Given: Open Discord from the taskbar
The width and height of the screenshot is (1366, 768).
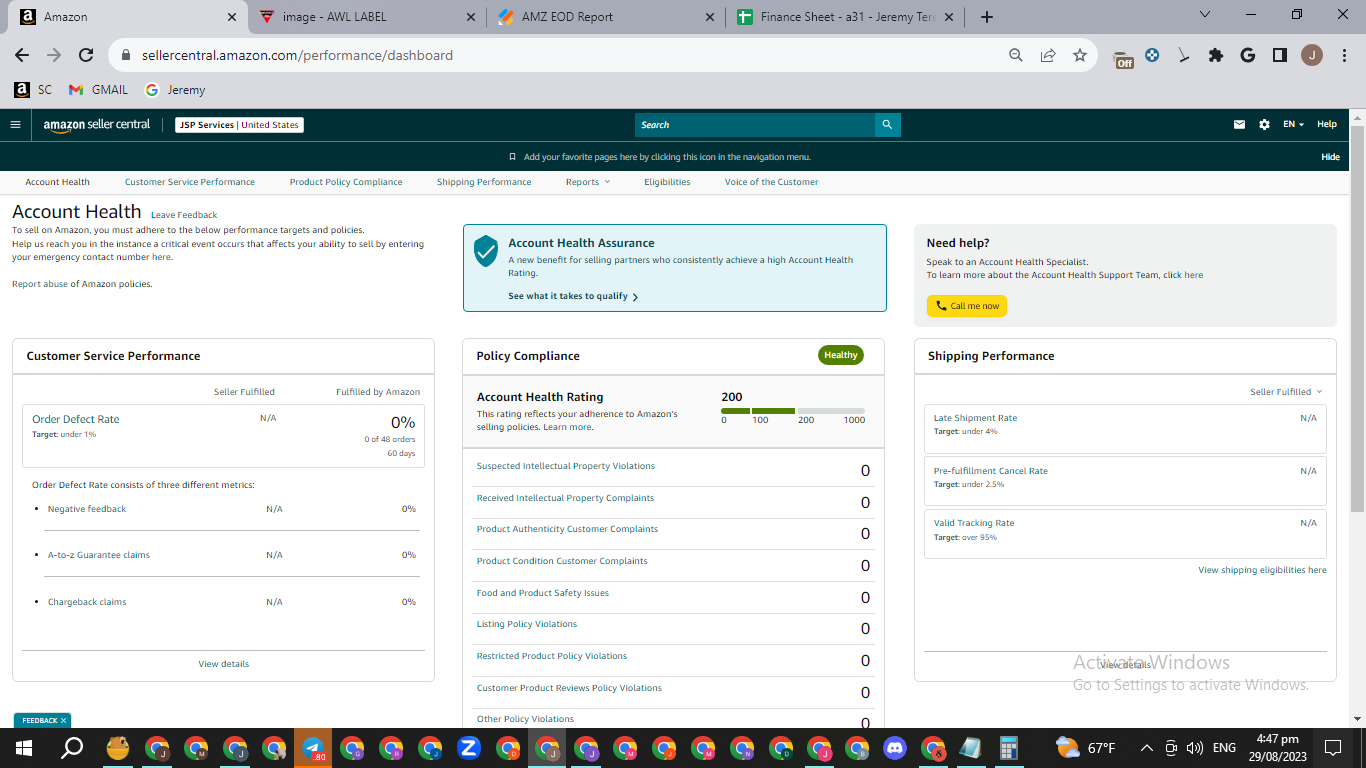Looking at the screenshot, I should [894, 748].
